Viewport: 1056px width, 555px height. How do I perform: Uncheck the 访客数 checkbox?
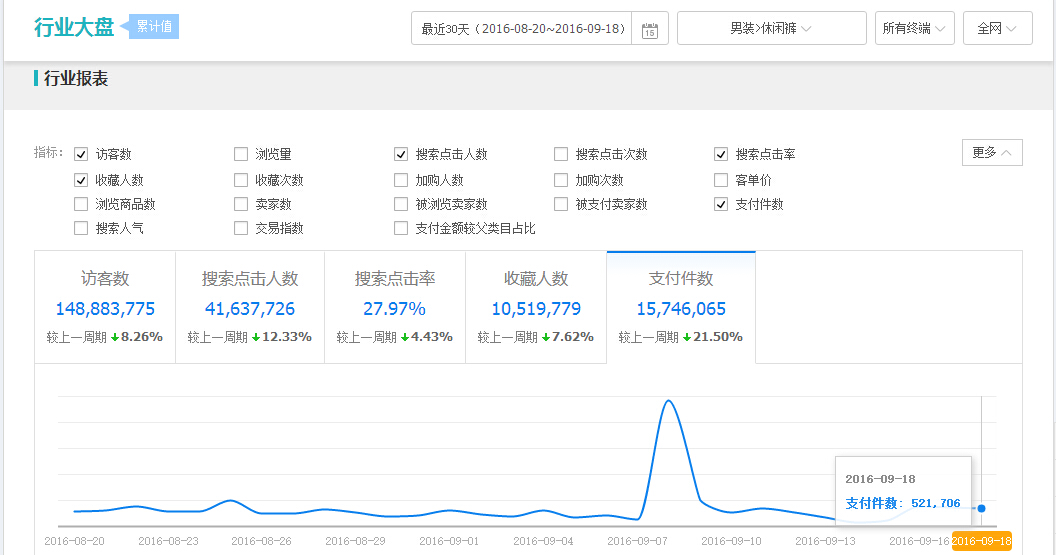(81, 154)
